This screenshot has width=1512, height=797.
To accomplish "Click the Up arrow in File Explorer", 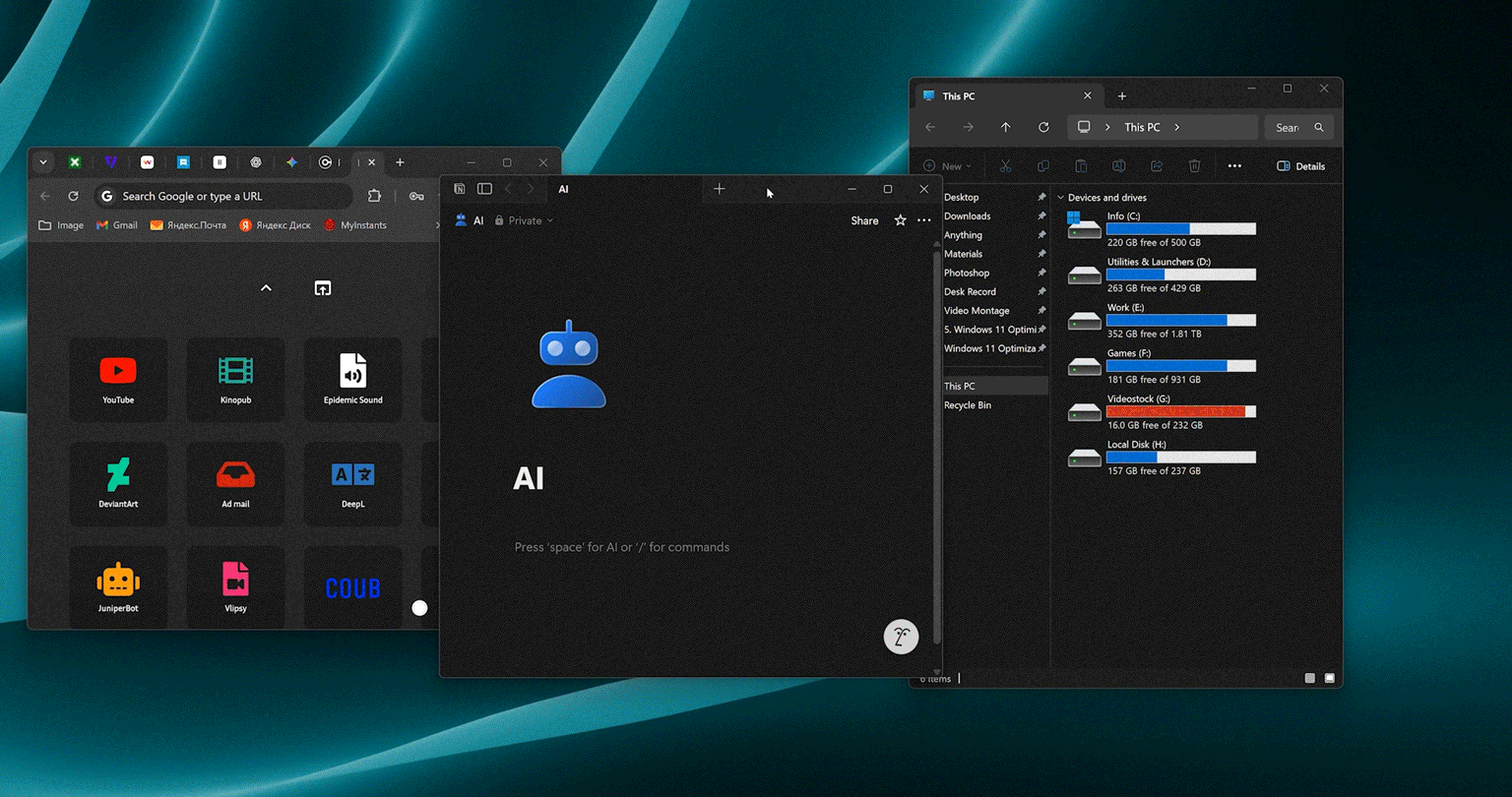I will pyautogui.click(x=1005, y=127).
